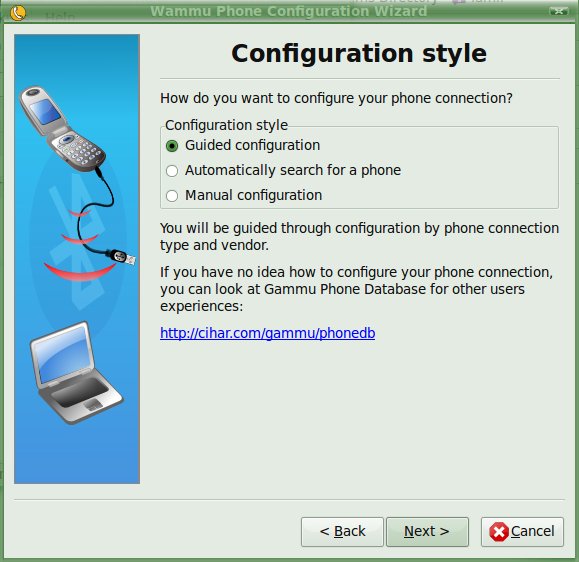
Task: Click the large red signal wave arc
Action: pyautogui.click(x=79, y=271)
